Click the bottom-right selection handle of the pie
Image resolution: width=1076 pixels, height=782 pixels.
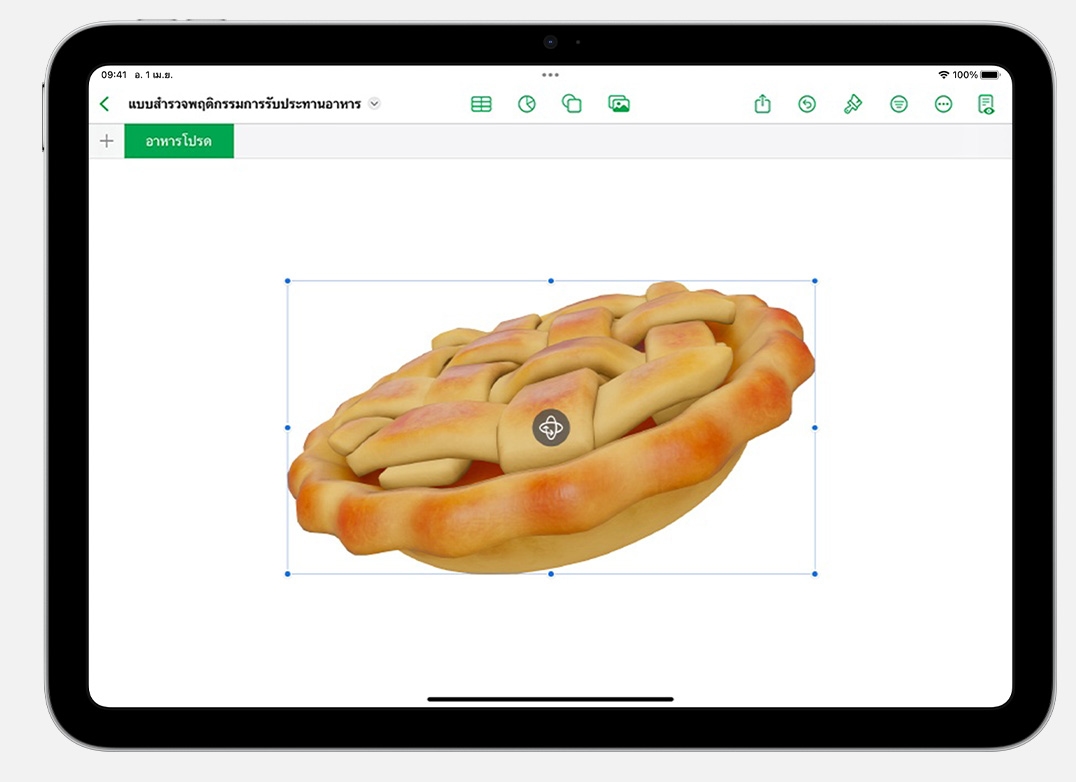(x=815, y=574)
